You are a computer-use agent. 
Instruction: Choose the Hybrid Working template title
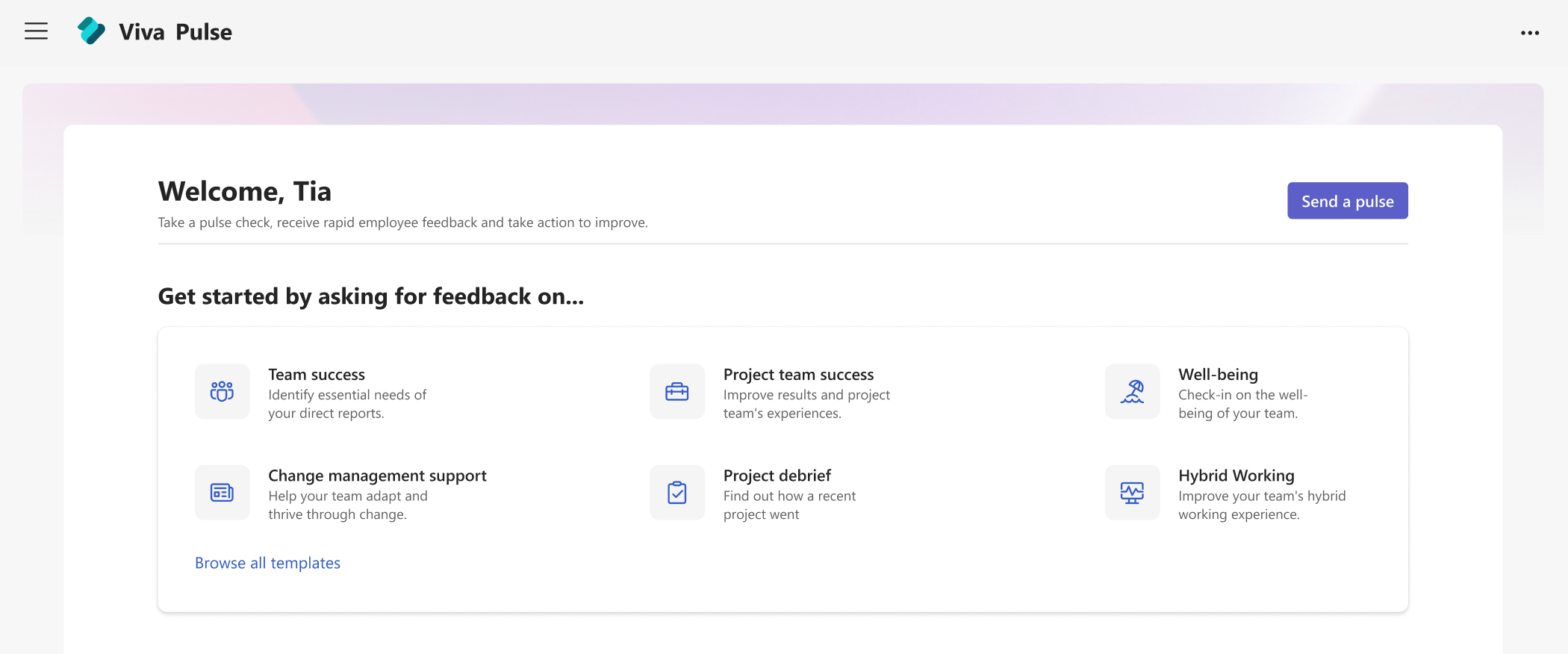click(1236, 476)
